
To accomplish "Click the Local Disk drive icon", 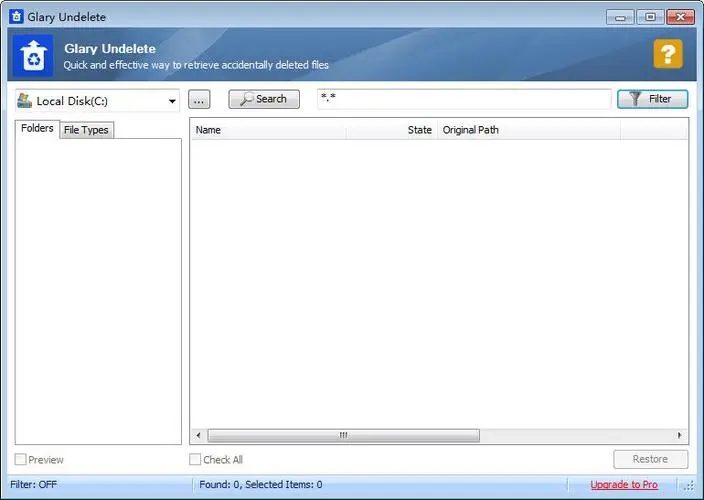I will (x=24, y=101).
